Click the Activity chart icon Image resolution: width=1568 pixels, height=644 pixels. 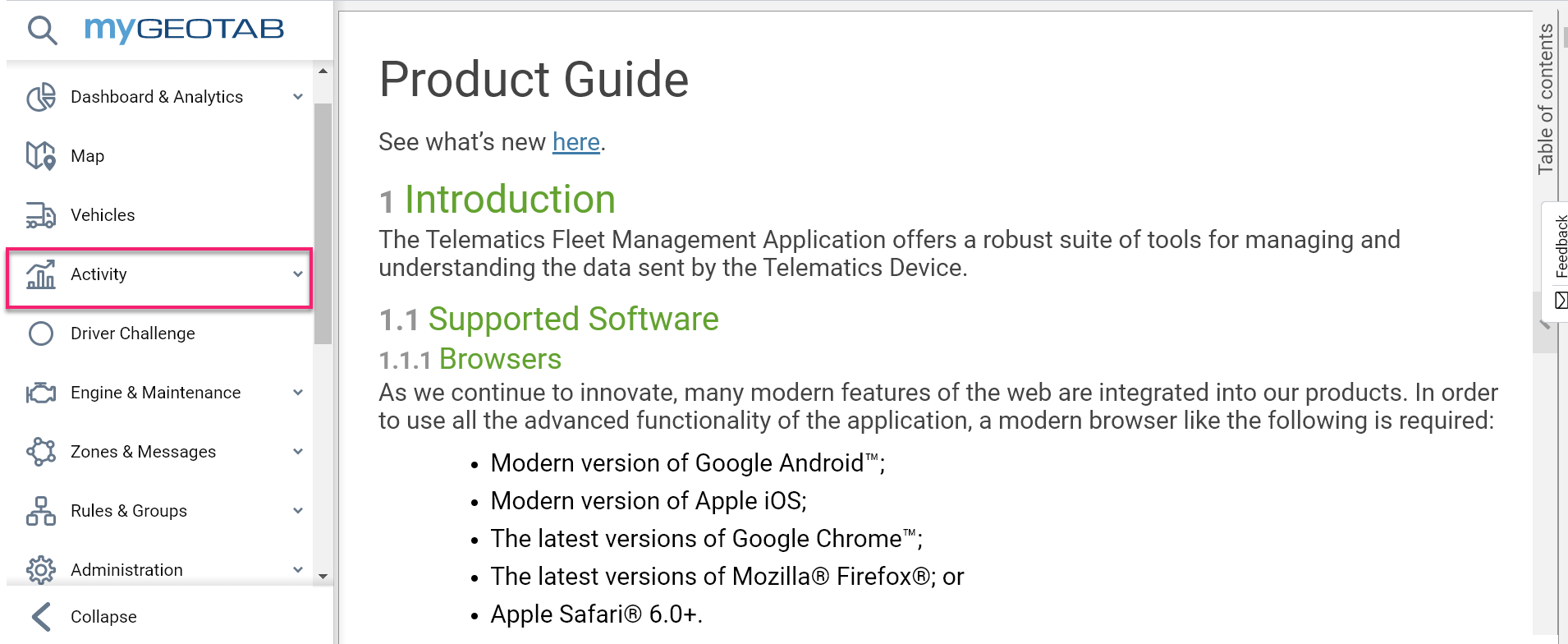tap(41, 274)
